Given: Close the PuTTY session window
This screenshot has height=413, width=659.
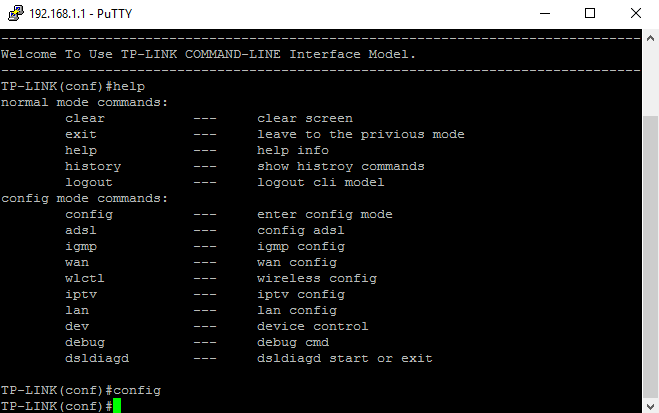Looking at the screenshot, I should [x=635, y=13].
